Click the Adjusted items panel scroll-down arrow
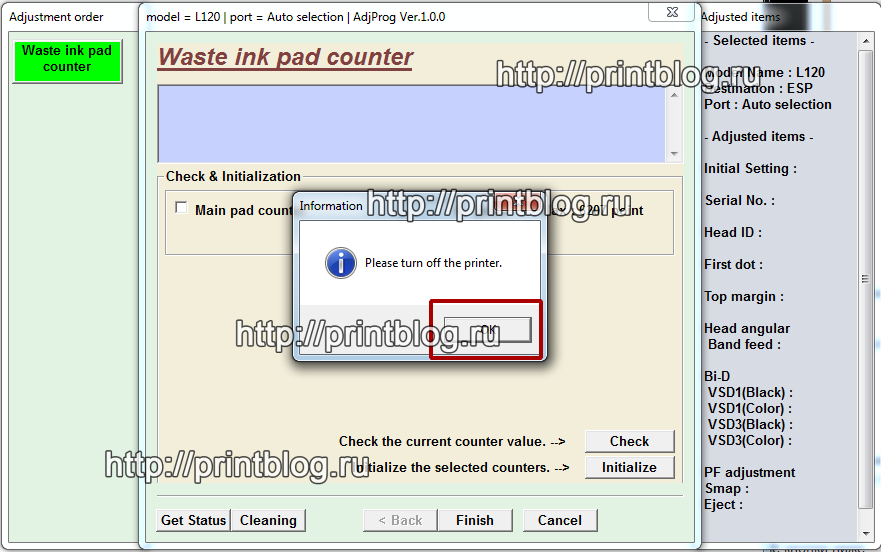Screen dimensions: 881x552 tap(867, 532)
